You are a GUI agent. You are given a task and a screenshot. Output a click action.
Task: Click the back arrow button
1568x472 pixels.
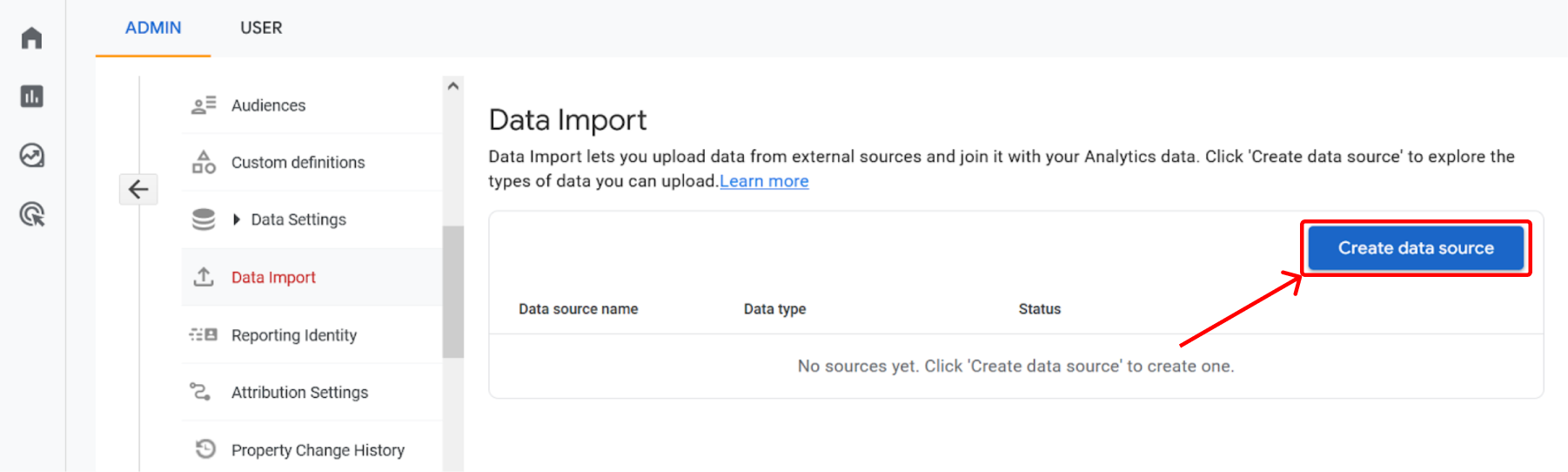pos(138,189)
